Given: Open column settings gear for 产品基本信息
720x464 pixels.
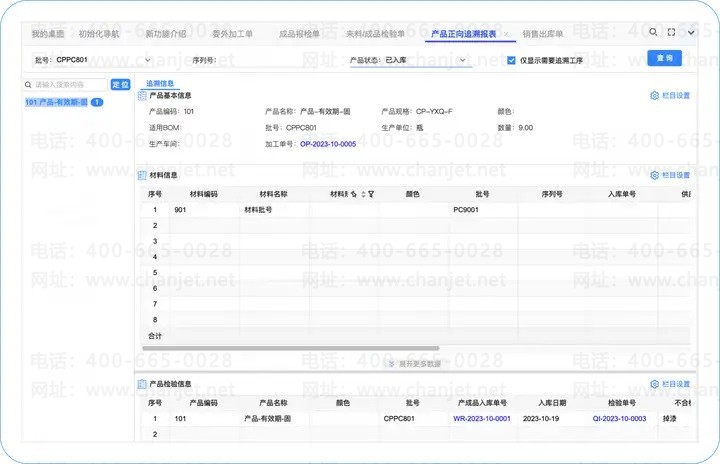Looking at the screenshot, I should click(x=654, y=96).
